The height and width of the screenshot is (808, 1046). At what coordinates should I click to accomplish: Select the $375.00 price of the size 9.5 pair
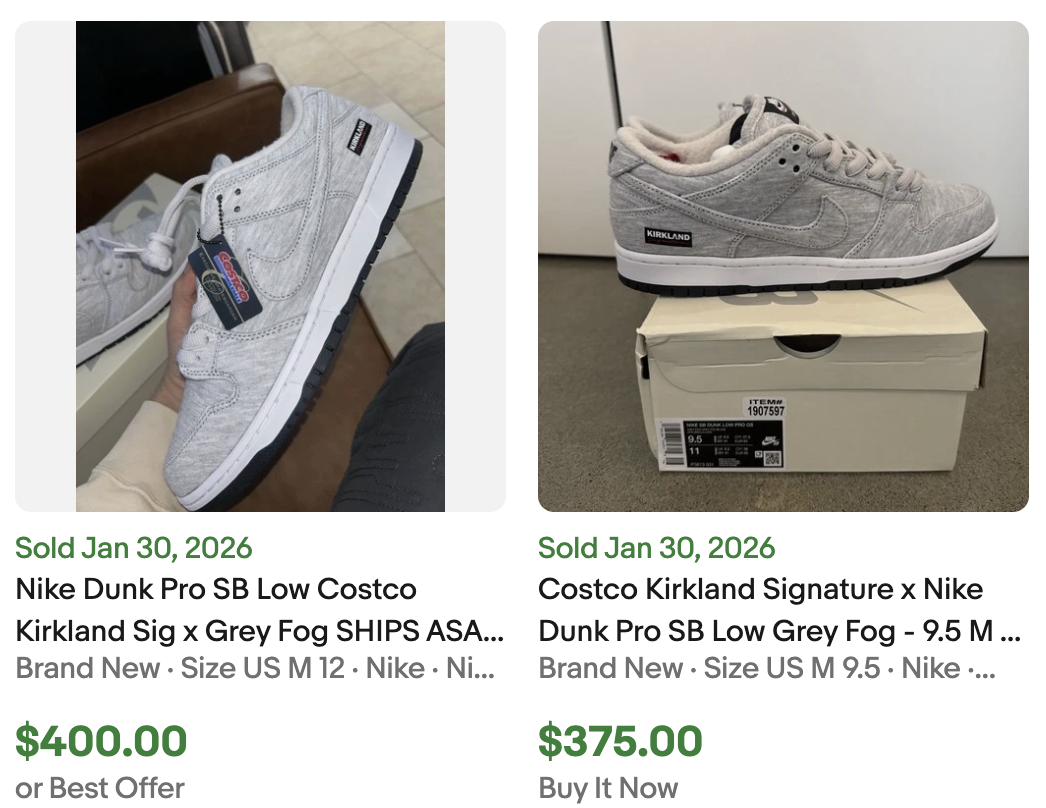tap(620, 741)
